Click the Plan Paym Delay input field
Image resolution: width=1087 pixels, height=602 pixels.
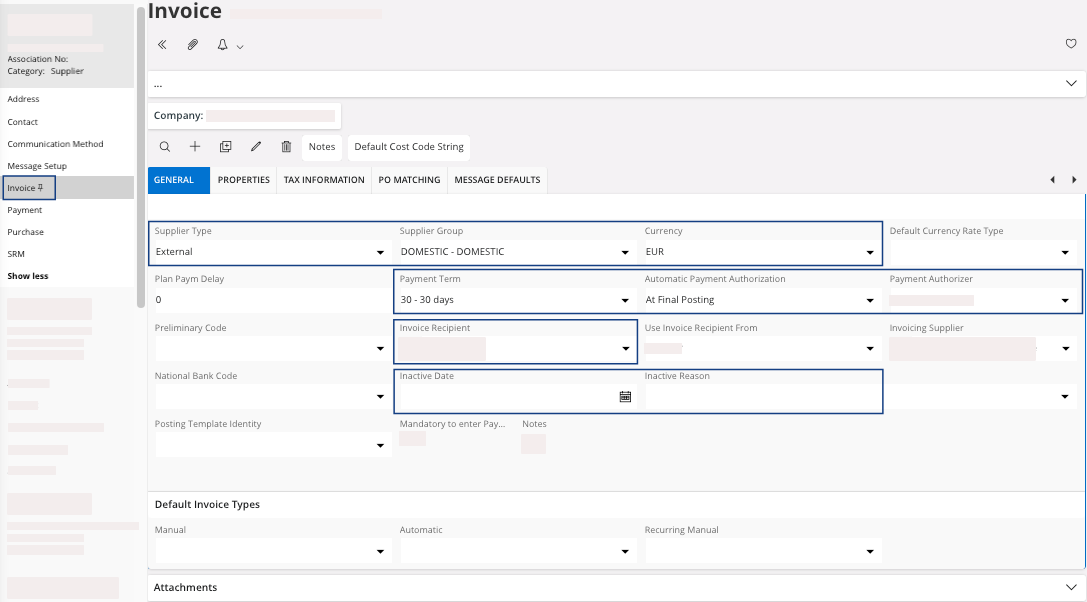click(268, 300)
